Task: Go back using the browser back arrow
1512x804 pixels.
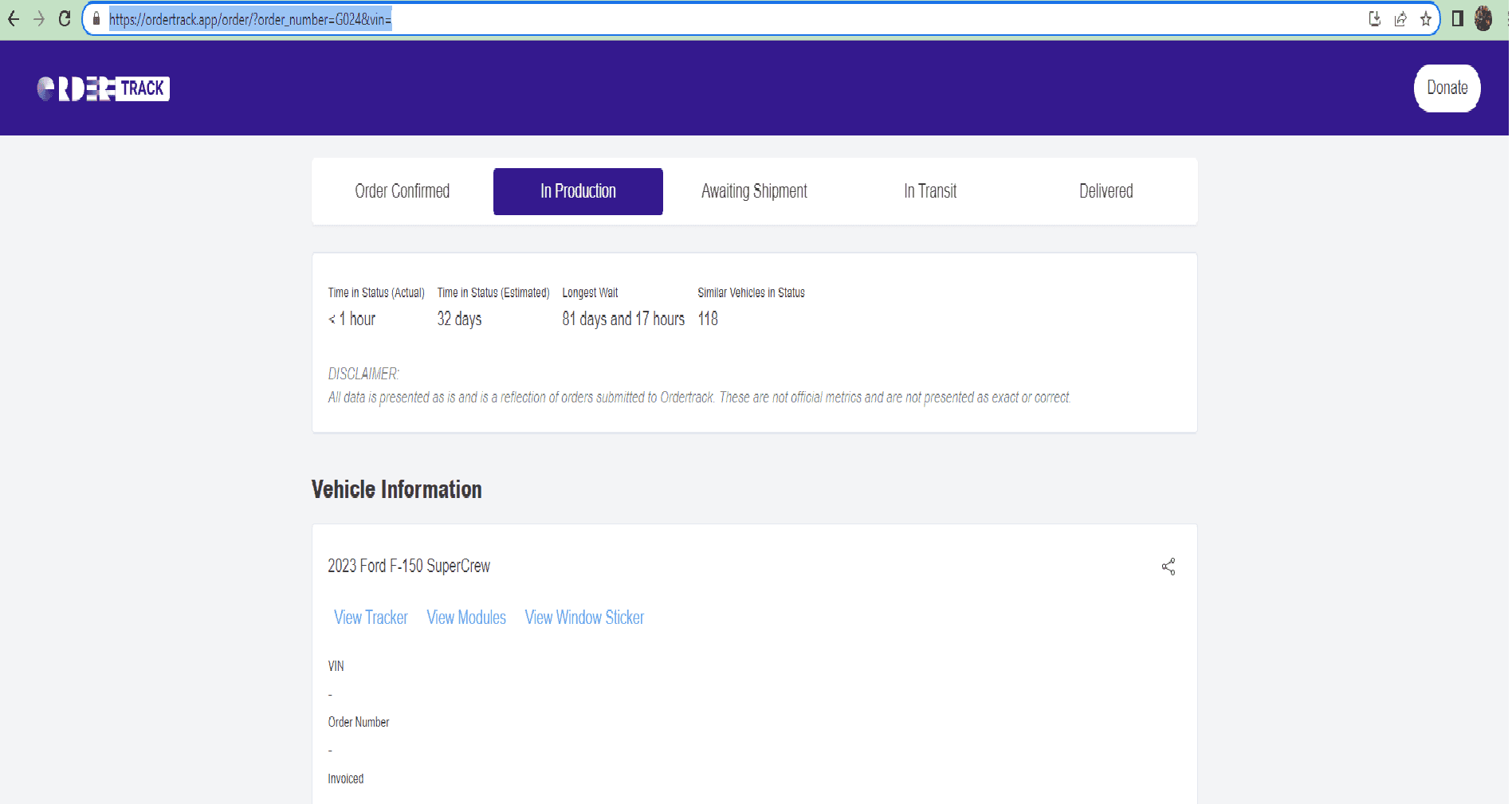Action: coord(14,19)
